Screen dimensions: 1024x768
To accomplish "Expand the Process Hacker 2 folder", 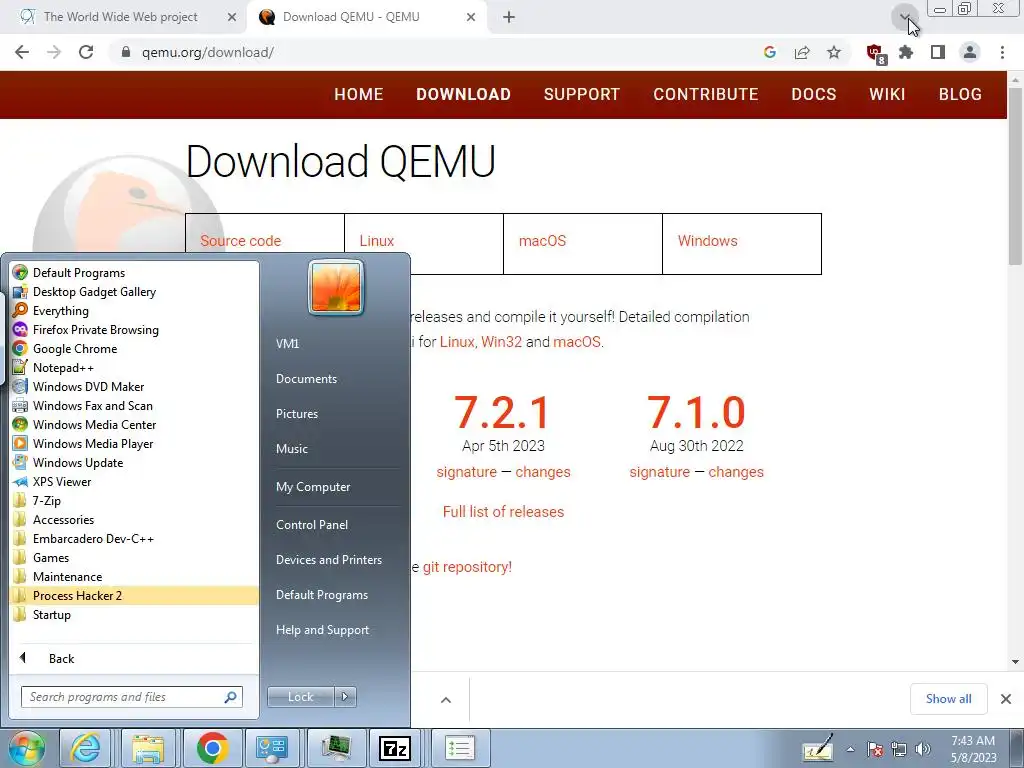I will (x=134, y=595).
